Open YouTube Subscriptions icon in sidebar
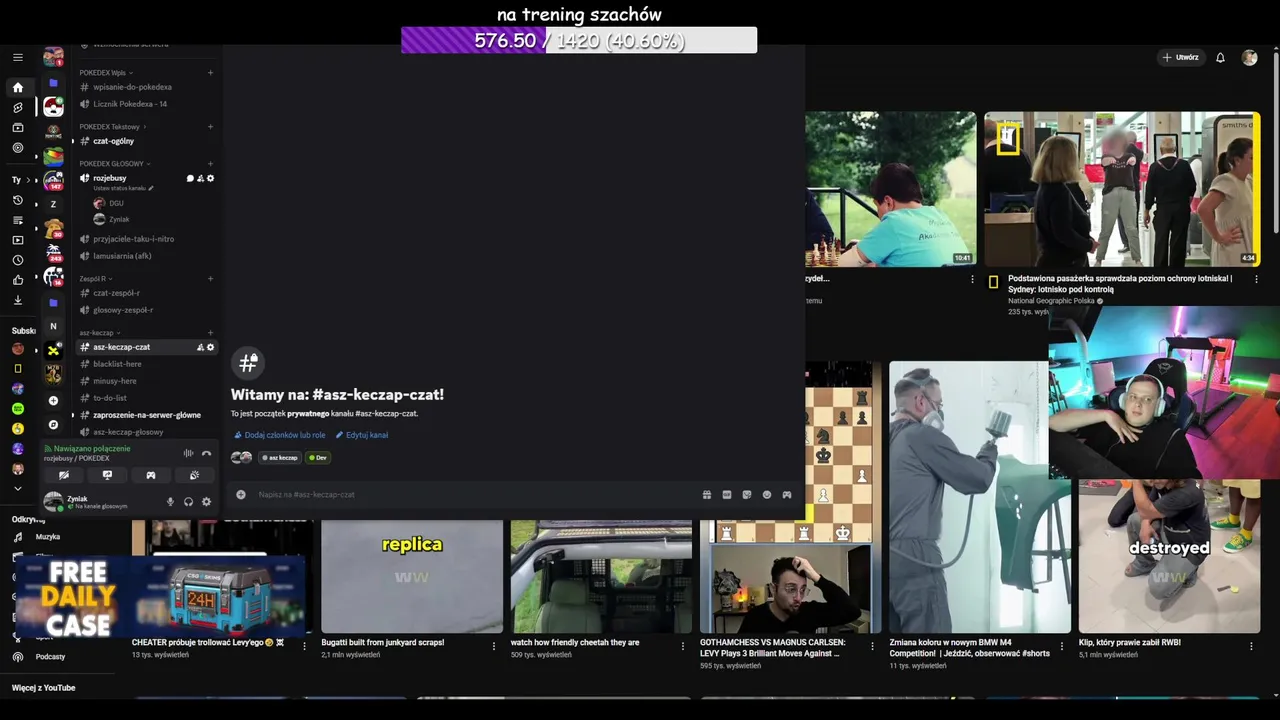Screen dimensions: 1280x720 pyautogui.click(x=17, y=128)
